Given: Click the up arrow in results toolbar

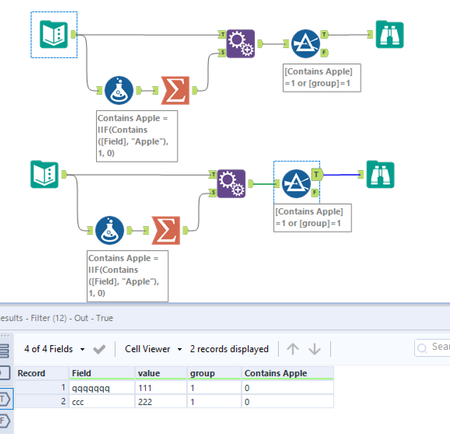Looking at the screenshot, I should point(293,349).
